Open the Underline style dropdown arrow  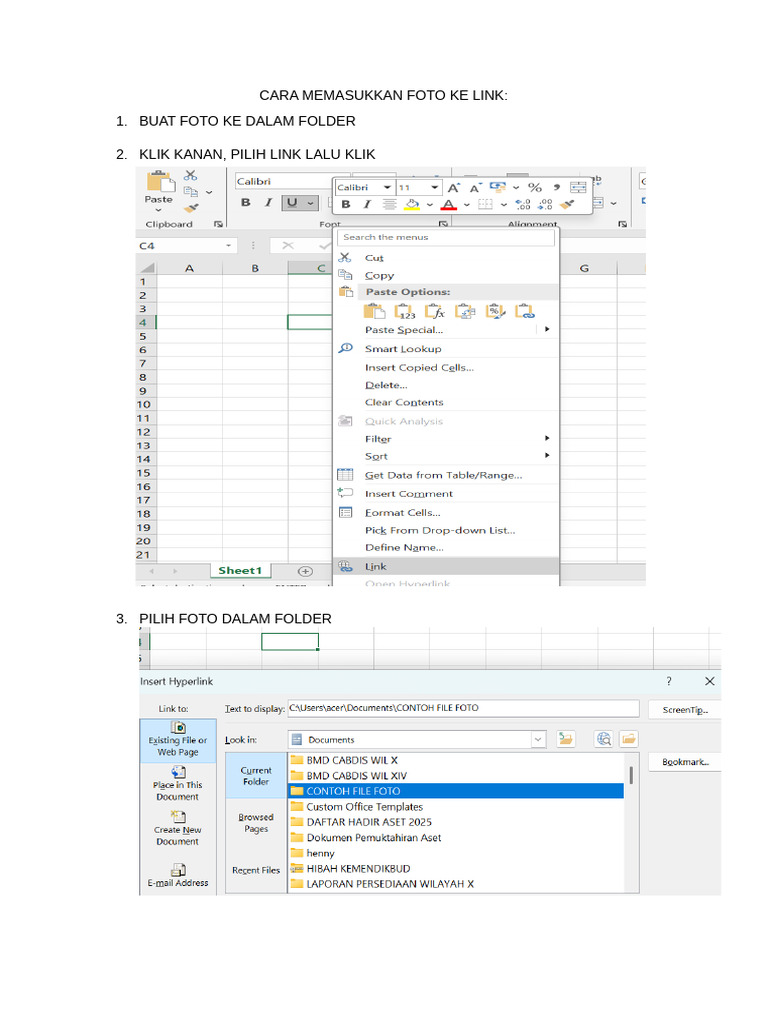click(311, 203)
